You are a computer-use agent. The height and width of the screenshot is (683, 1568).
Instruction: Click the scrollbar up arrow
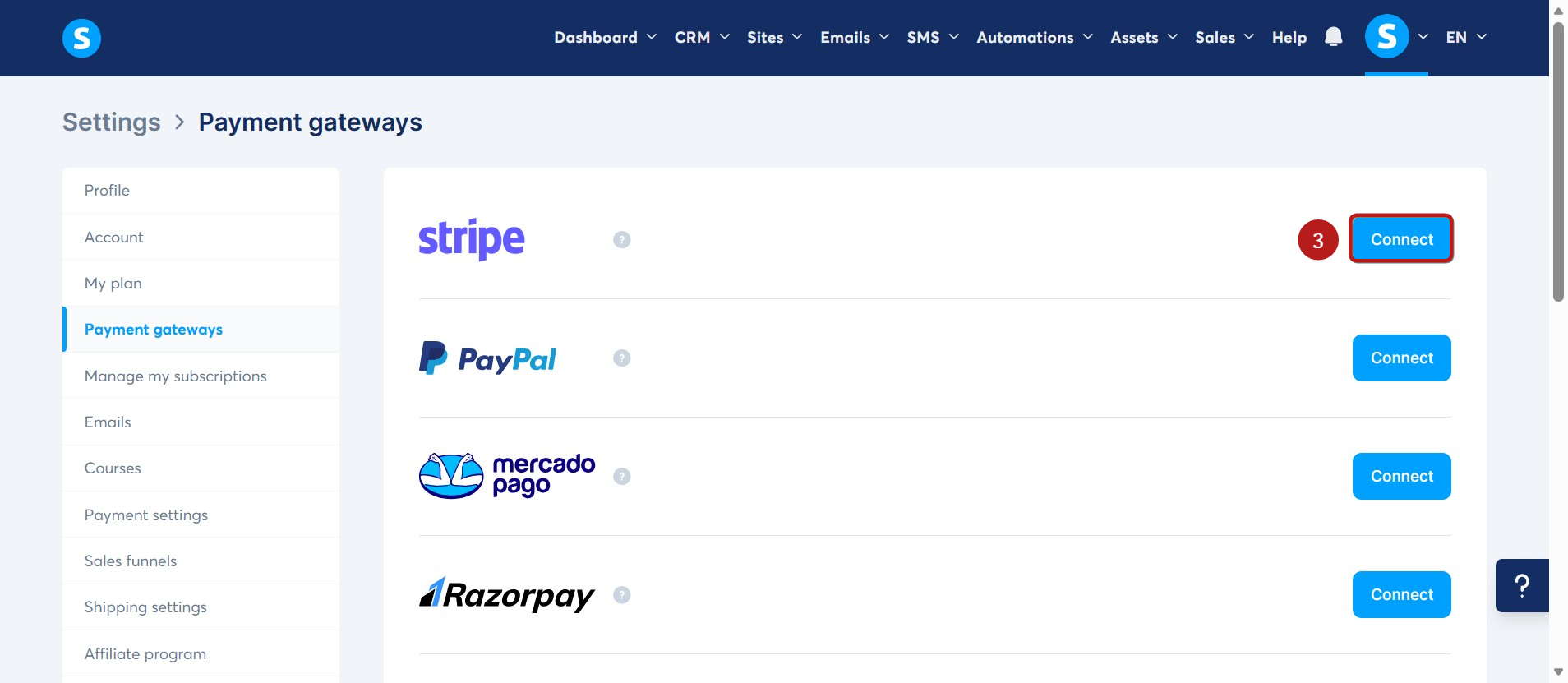[1558, 11]
